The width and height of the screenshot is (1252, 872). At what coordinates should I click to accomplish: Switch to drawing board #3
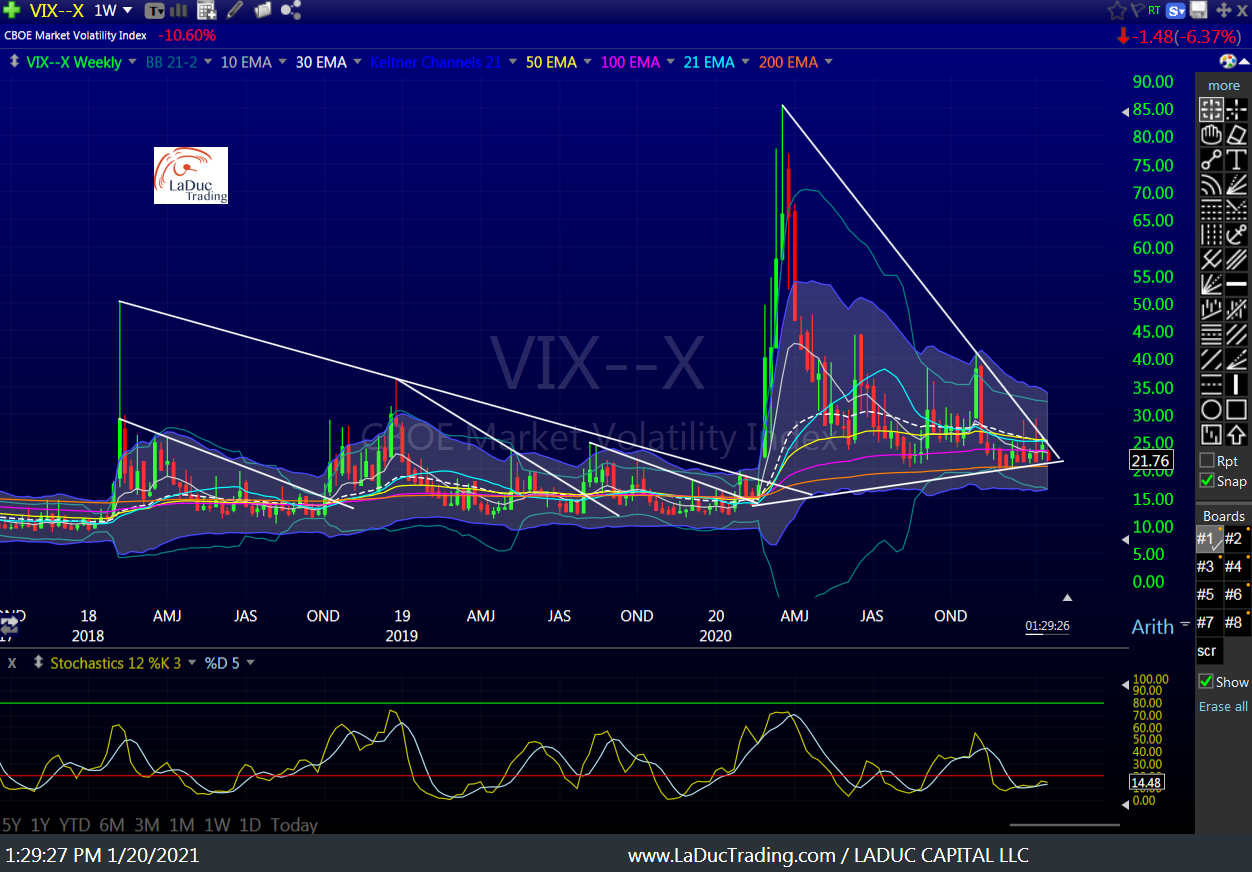pyautogui.click(x=1208, y=567)
